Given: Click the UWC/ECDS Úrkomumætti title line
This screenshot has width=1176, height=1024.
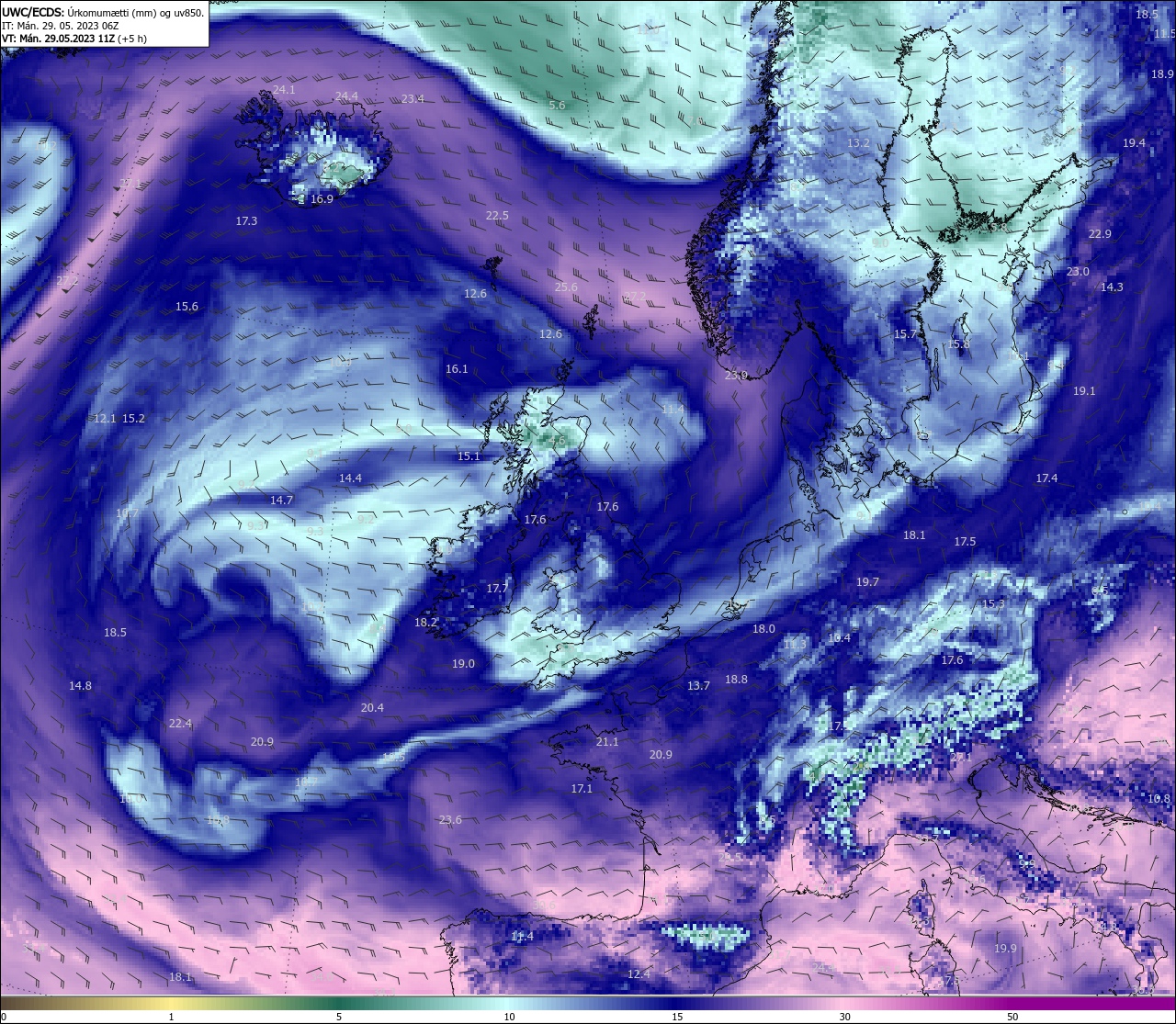Looking at the screenshot, I should pos(103,12).
